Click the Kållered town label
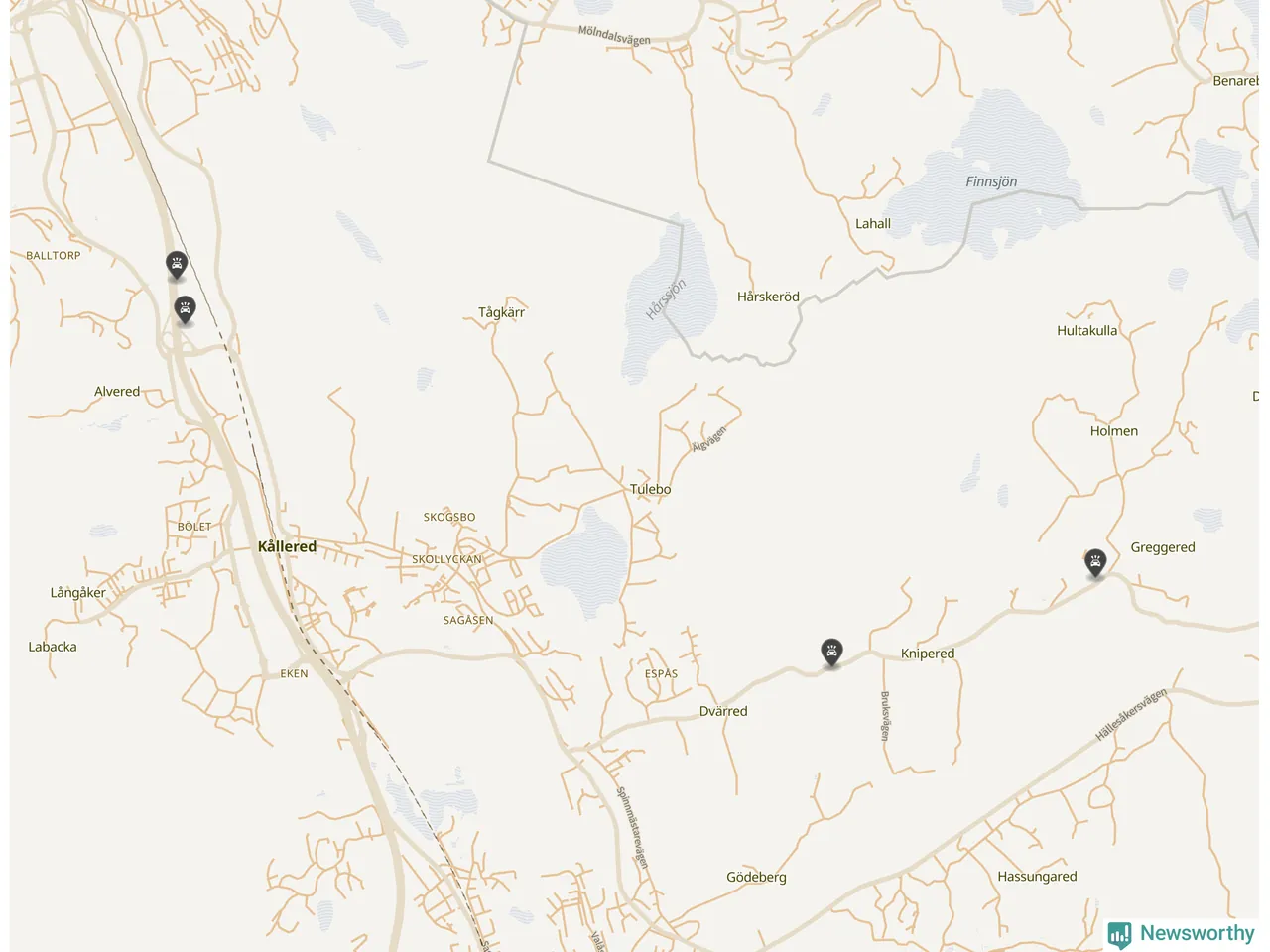 pos(287,546)
